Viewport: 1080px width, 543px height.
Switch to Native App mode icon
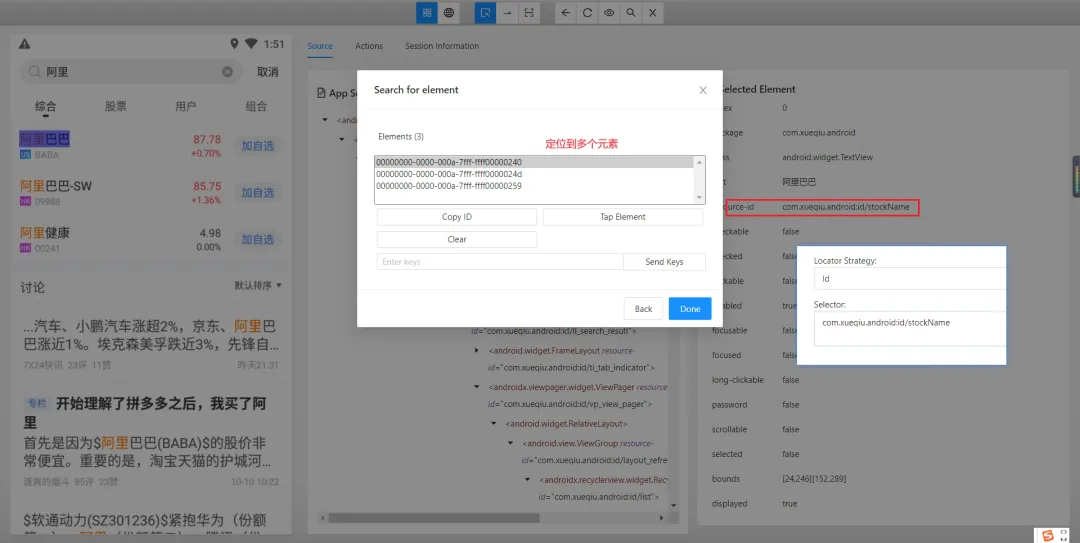pos(427,12)
